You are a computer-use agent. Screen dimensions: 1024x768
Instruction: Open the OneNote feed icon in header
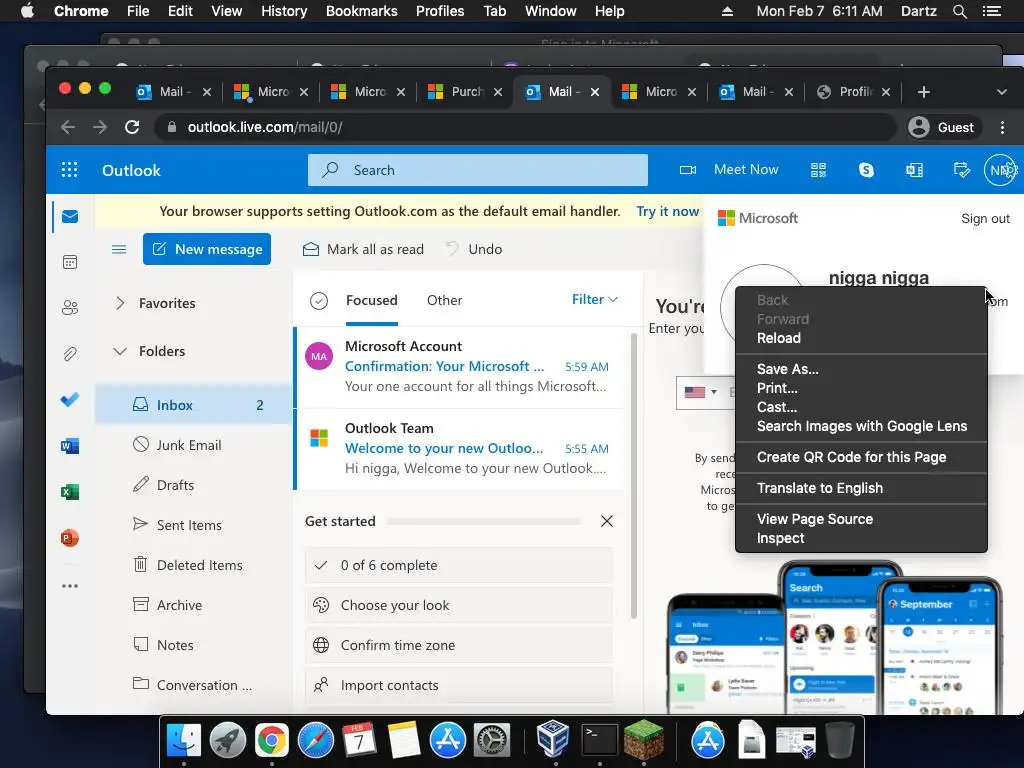(x=914, y=170)
